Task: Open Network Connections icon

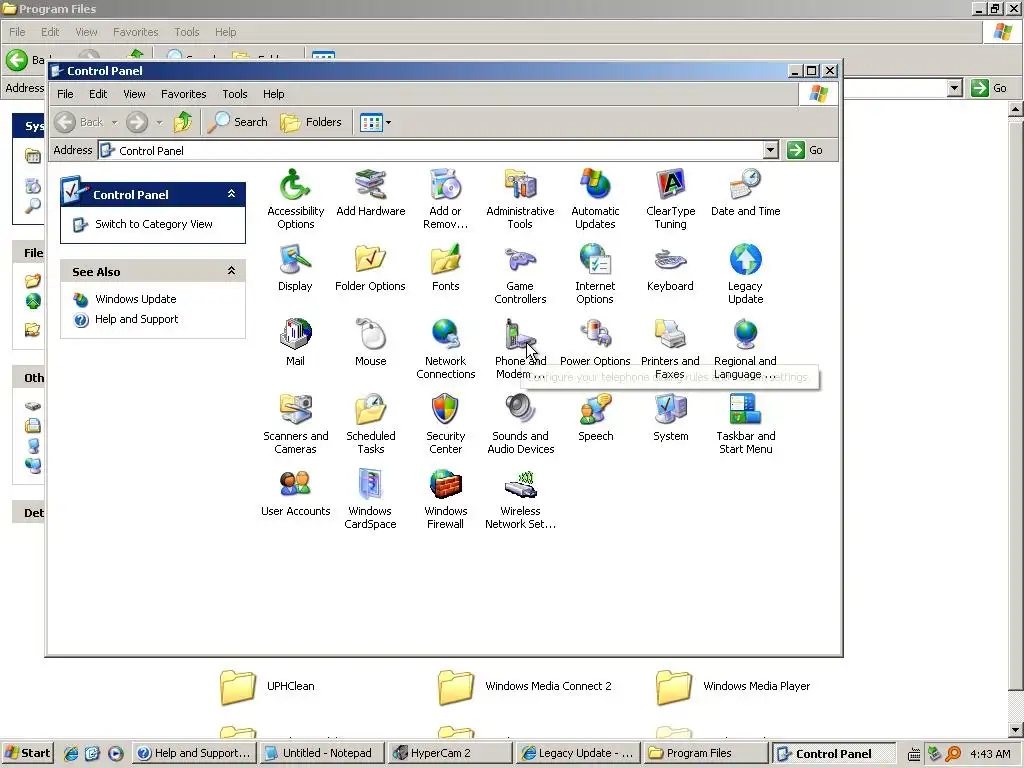Action: click(445, 335)
